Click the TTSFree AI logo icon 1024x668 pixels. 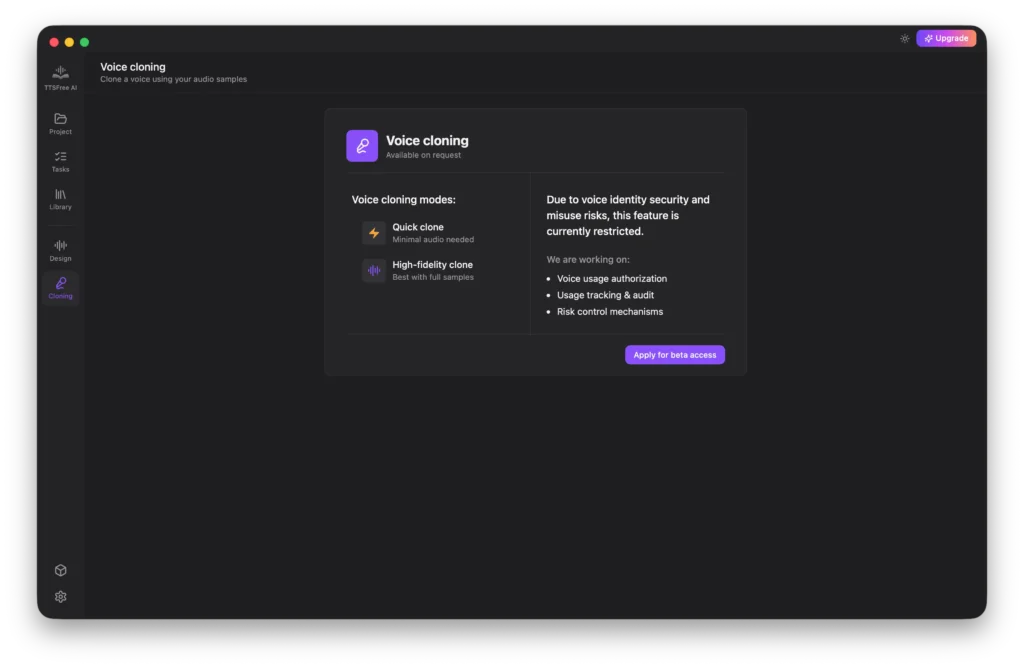coord(60,72)
